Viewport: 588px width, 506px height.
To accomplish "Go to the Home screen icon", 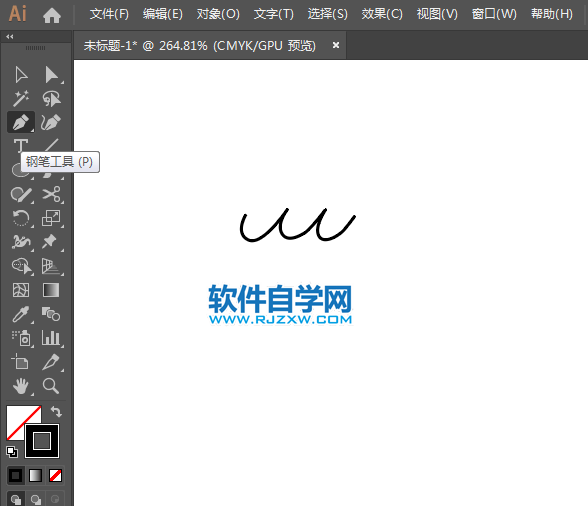I will [52, 15].
